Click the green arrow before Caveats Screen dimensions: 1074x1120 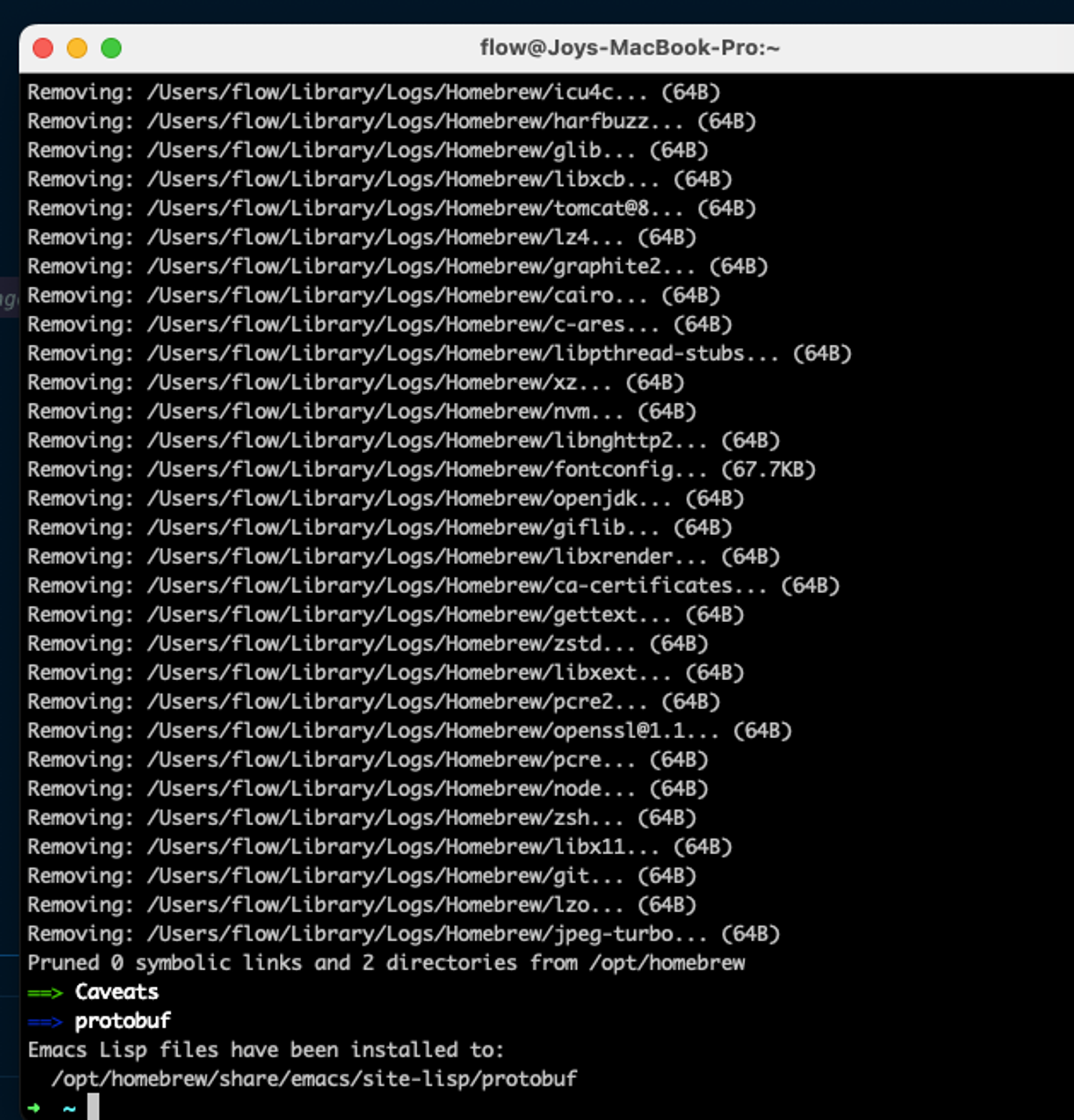click(x=45, y=993)
